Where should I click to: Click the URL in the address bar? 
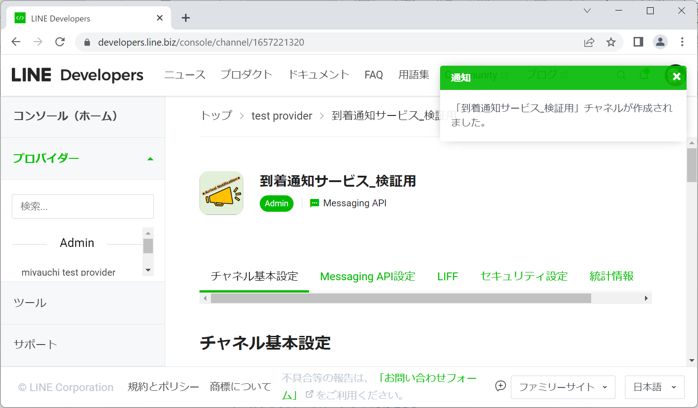(x=201, y=42)
